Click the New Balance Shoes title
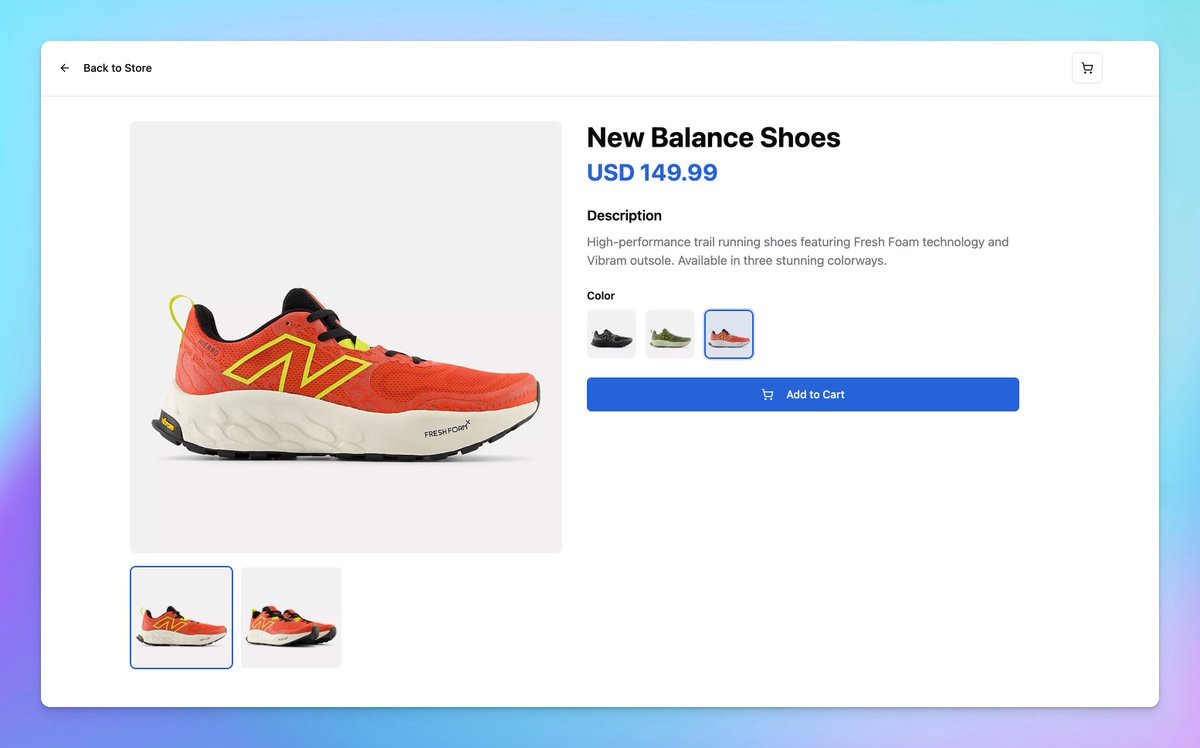 click(714, 137)
